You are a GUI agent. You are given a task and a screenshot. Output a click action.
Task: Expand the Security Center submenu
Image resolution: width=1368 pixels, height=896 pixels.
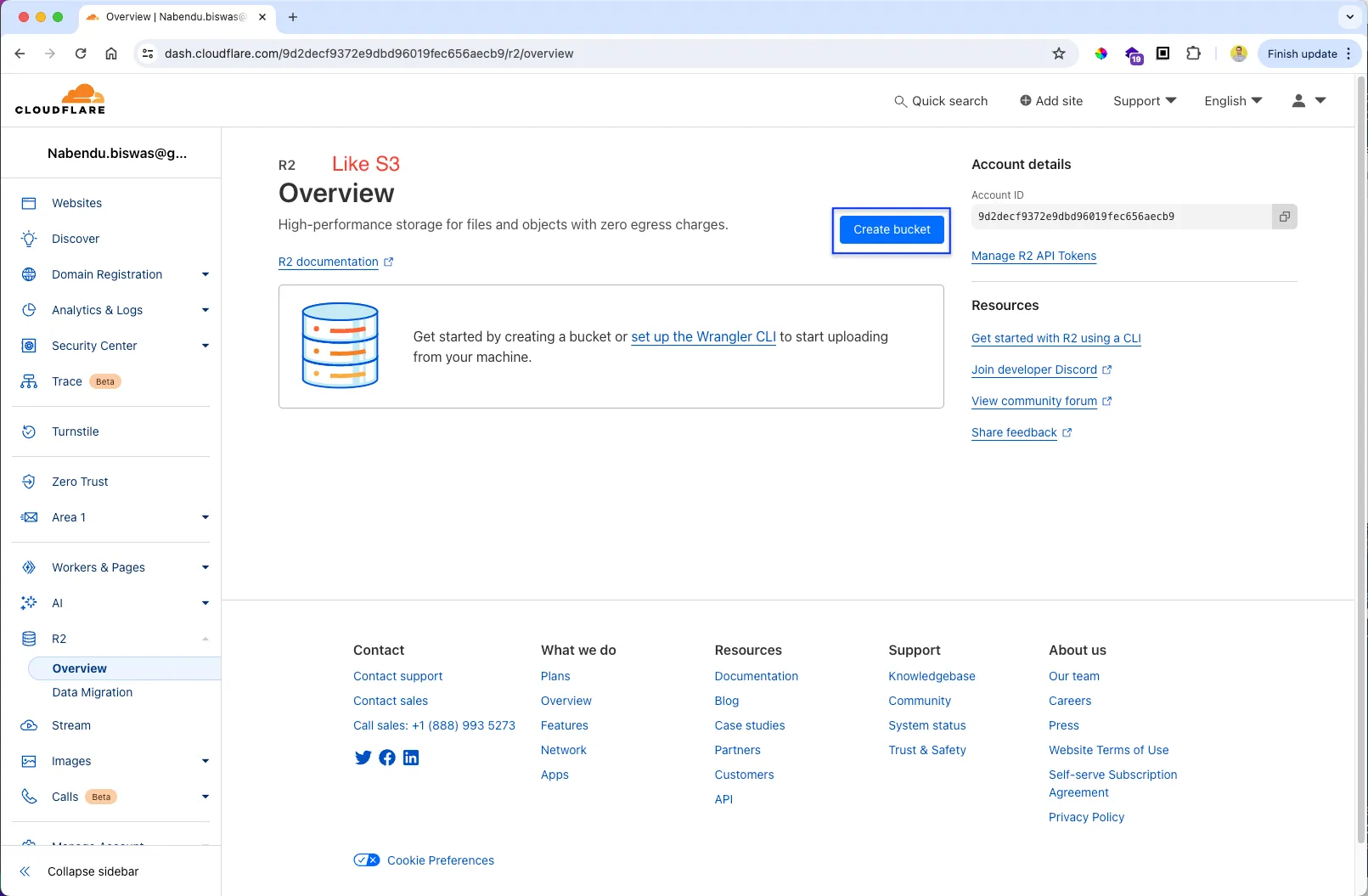point(205,346)
